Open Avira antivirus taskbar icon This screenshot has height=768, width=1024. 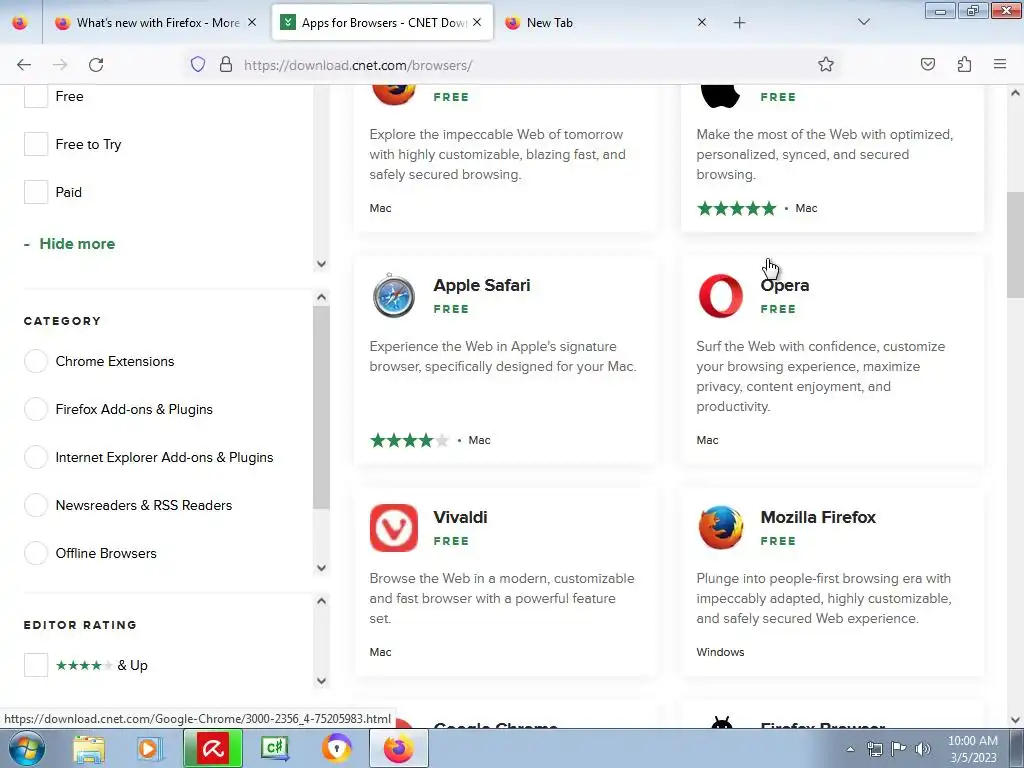click(x=213, y=748)
